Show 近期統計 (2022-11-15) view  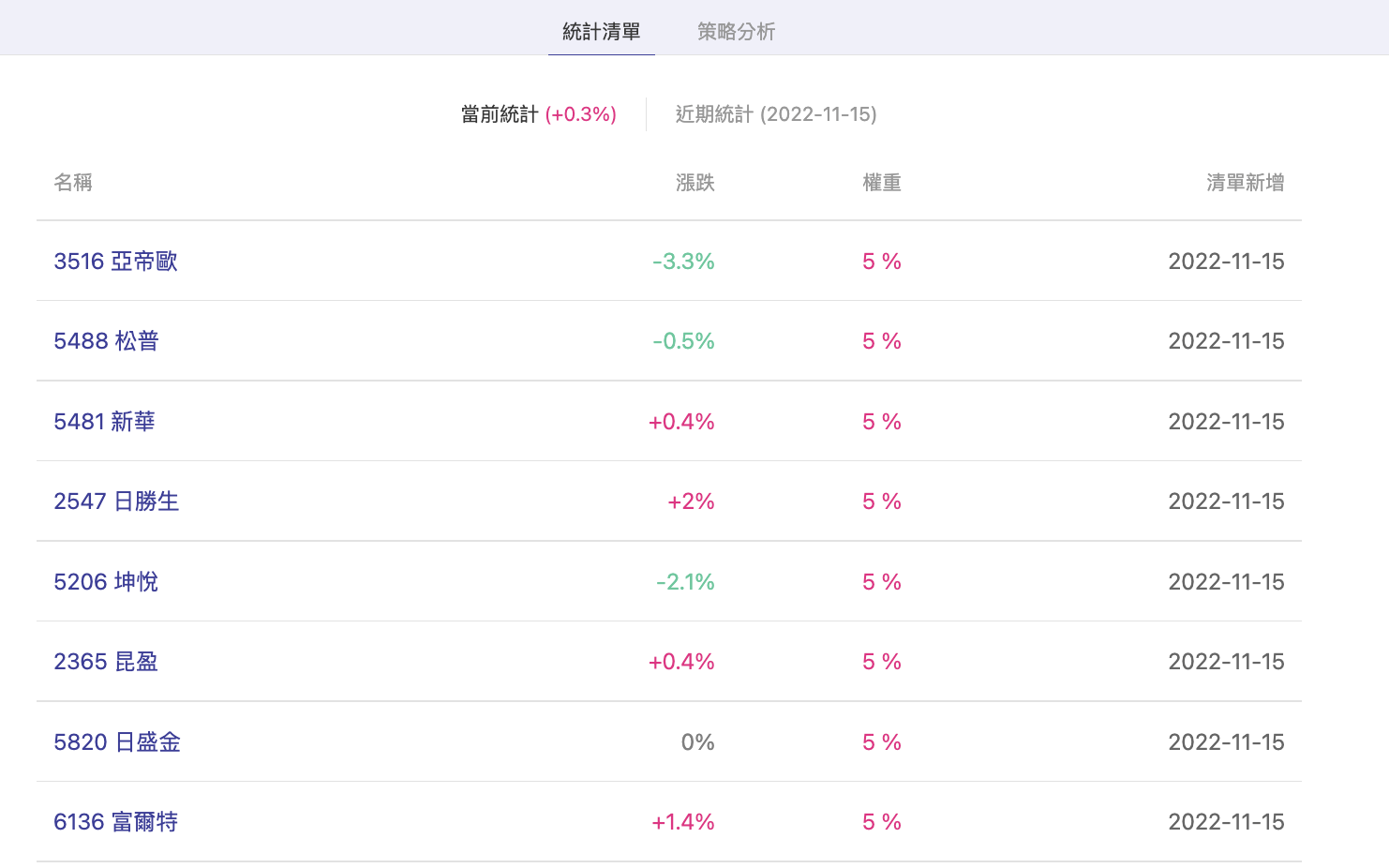pos(776,114)
